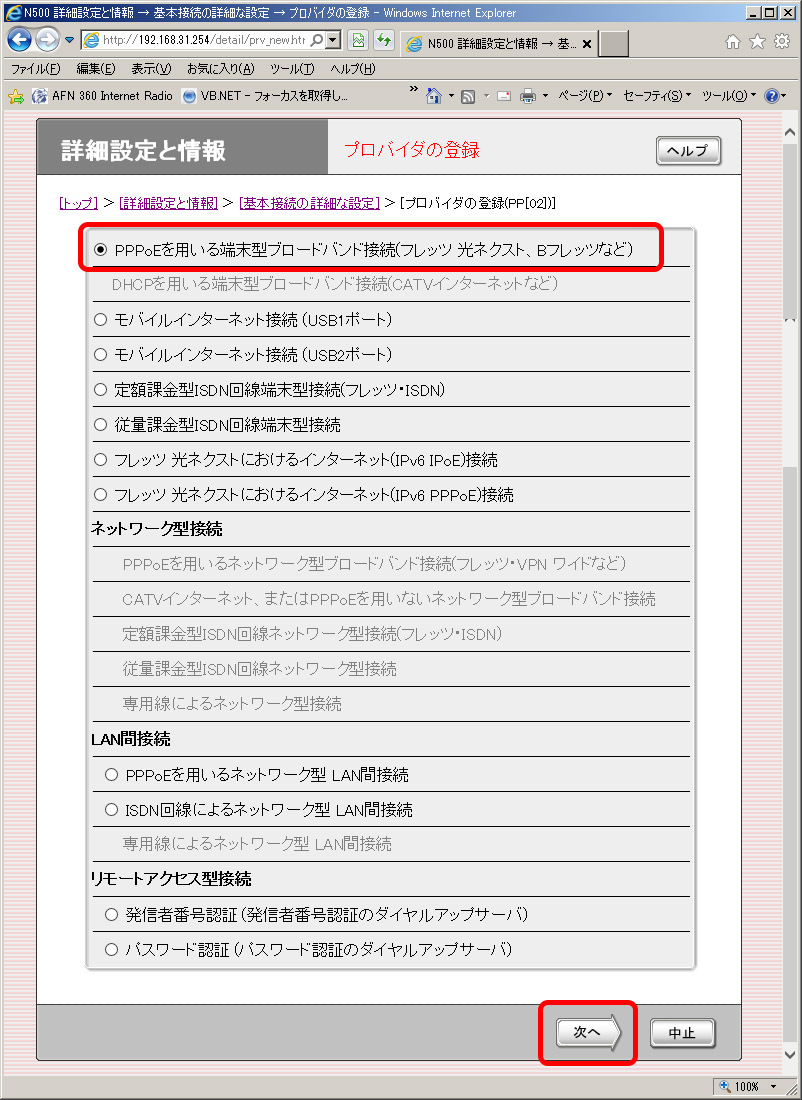
Task: Click the ヘルプ button on the page
Action: pos(688,151)
